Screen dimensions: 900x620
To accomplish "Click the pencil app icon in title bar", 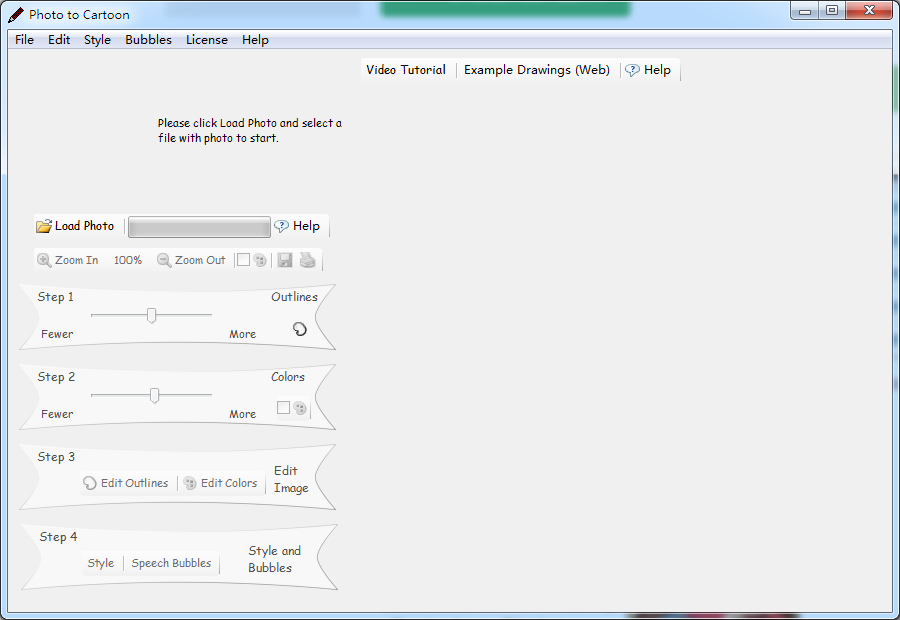I will [x=16, y=15].
